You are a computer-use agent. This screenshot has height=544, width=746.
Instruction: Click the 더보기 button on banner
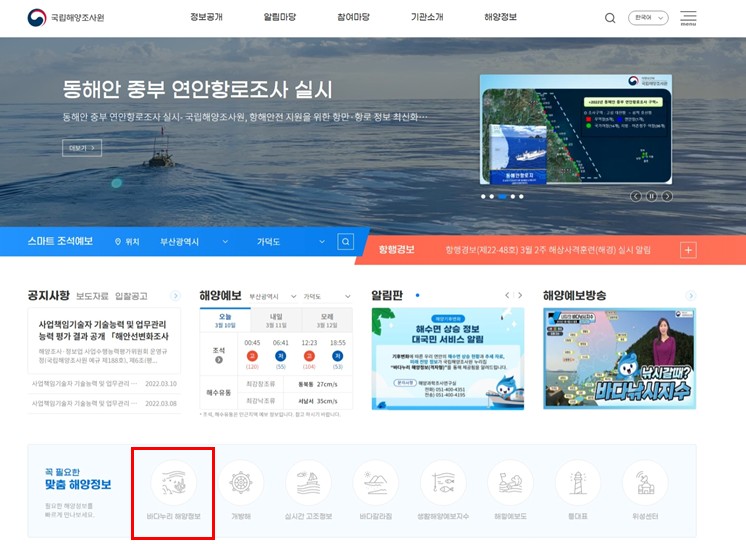click(x=82, y=148)
